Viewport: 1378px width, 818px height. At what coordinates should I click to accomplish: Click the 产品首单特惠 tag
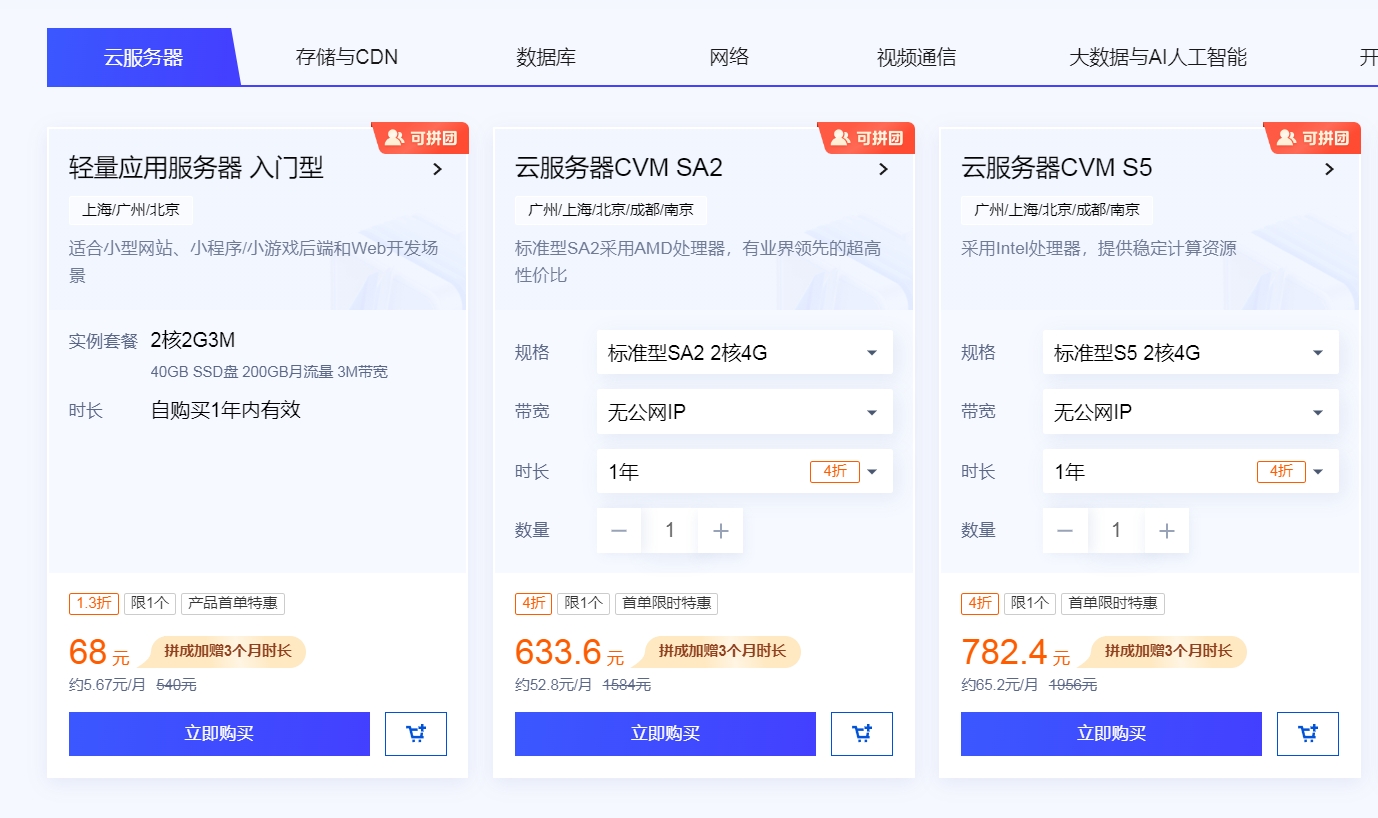(x=233, y=604)
